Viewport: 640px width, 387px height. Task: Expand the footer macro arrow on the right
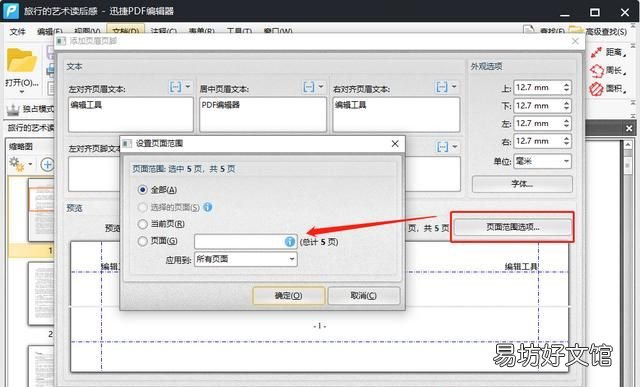tap(455, 147)
